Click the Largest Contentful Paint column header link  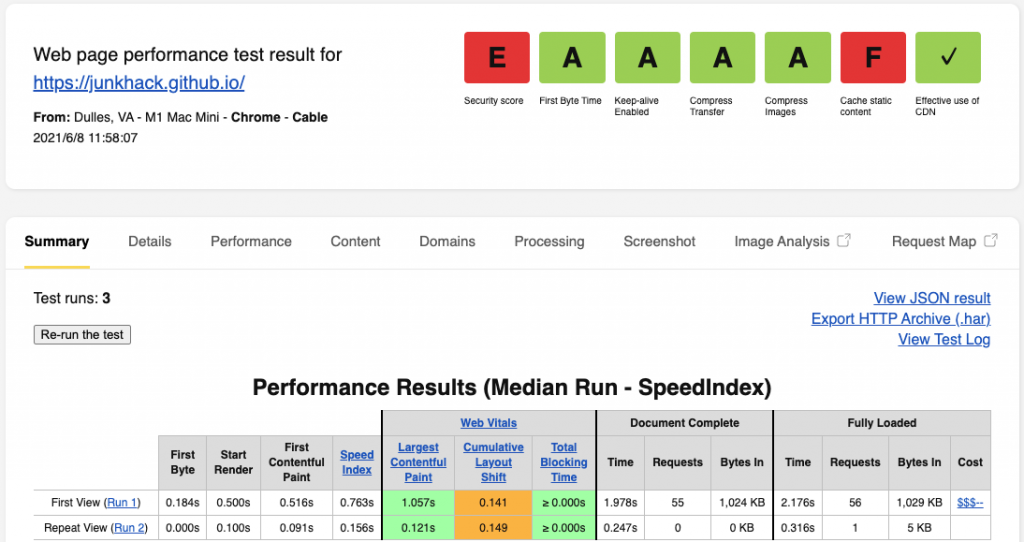click(x=418, y=462)
